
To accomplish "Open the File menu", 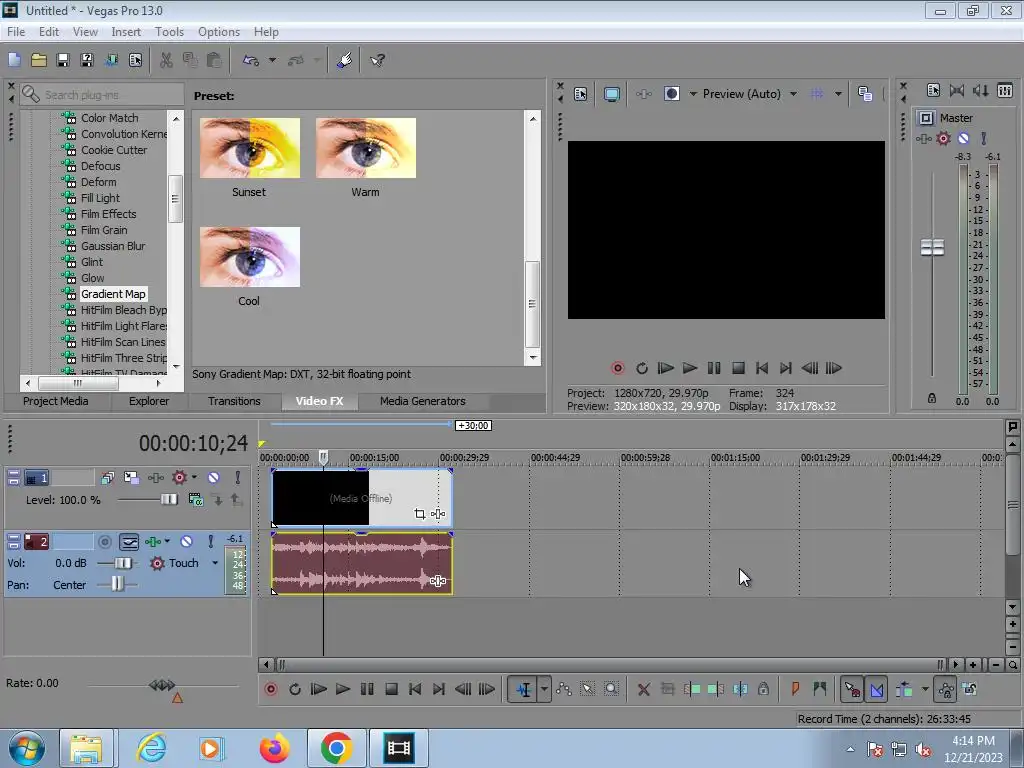I will [16, 32].
